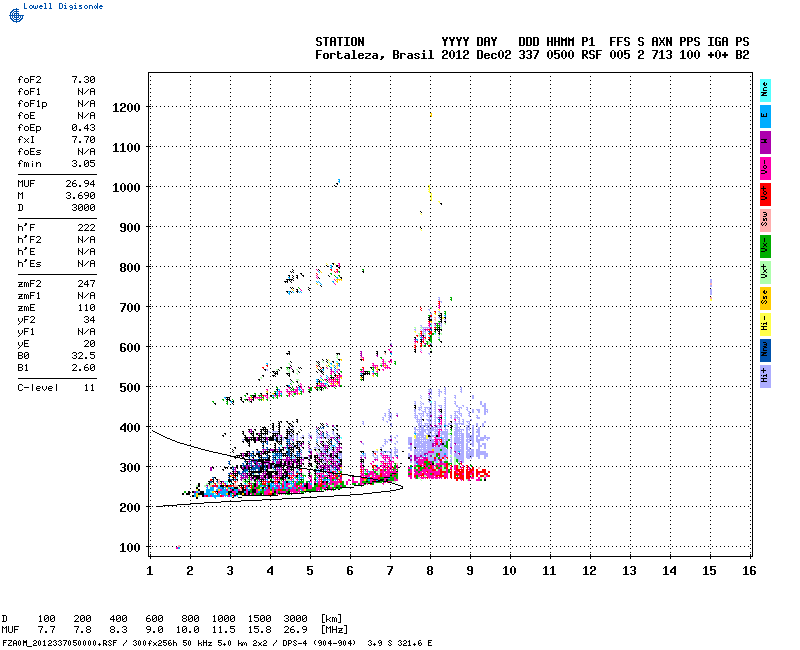Click the B0 value 32.5

(x=83, y=356)
